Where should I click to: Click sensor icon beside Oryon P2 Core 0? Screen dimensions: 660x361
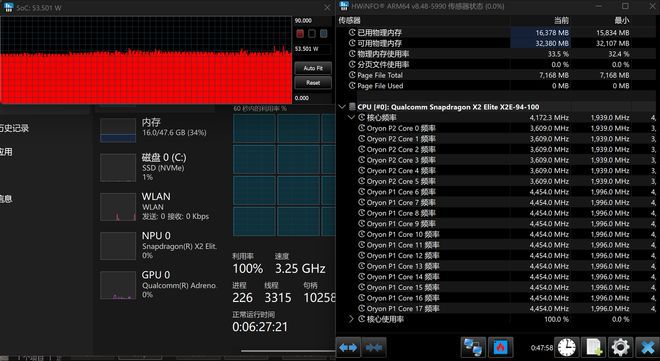(362, 128)
